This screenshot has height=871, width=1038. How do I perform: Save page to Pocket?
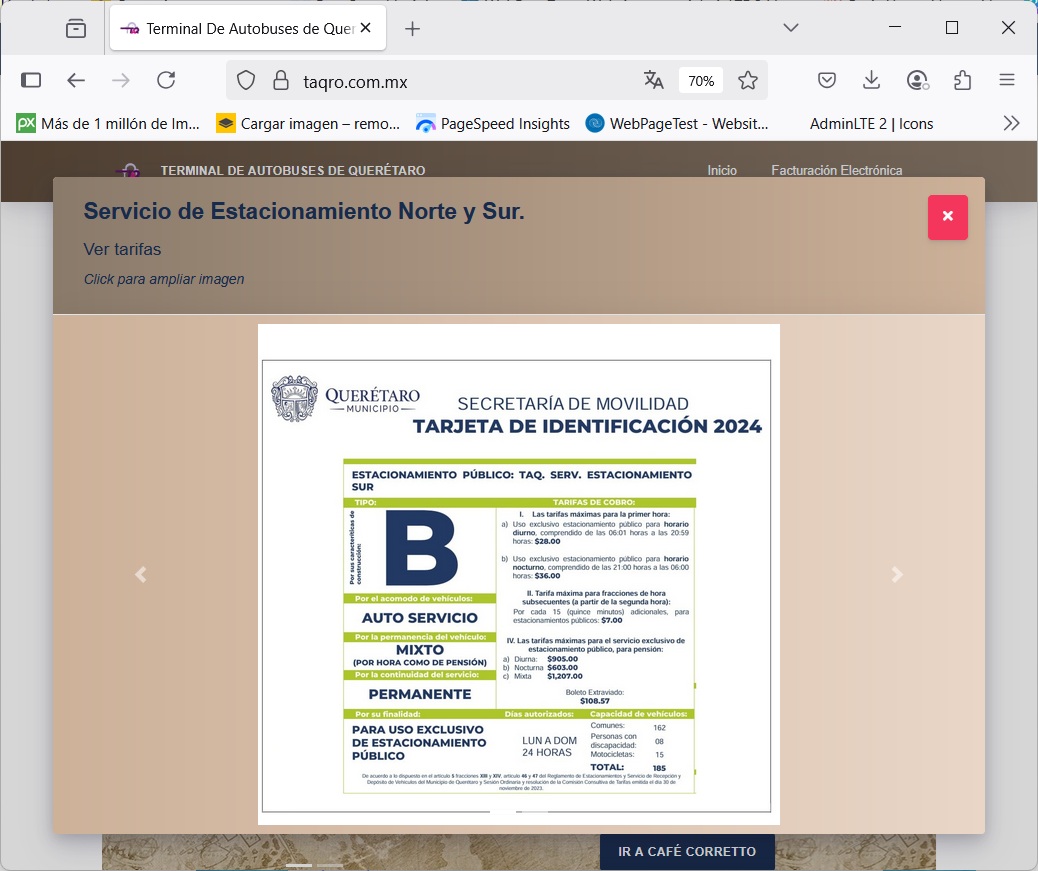pyautogui.click(x=827, y=80)
